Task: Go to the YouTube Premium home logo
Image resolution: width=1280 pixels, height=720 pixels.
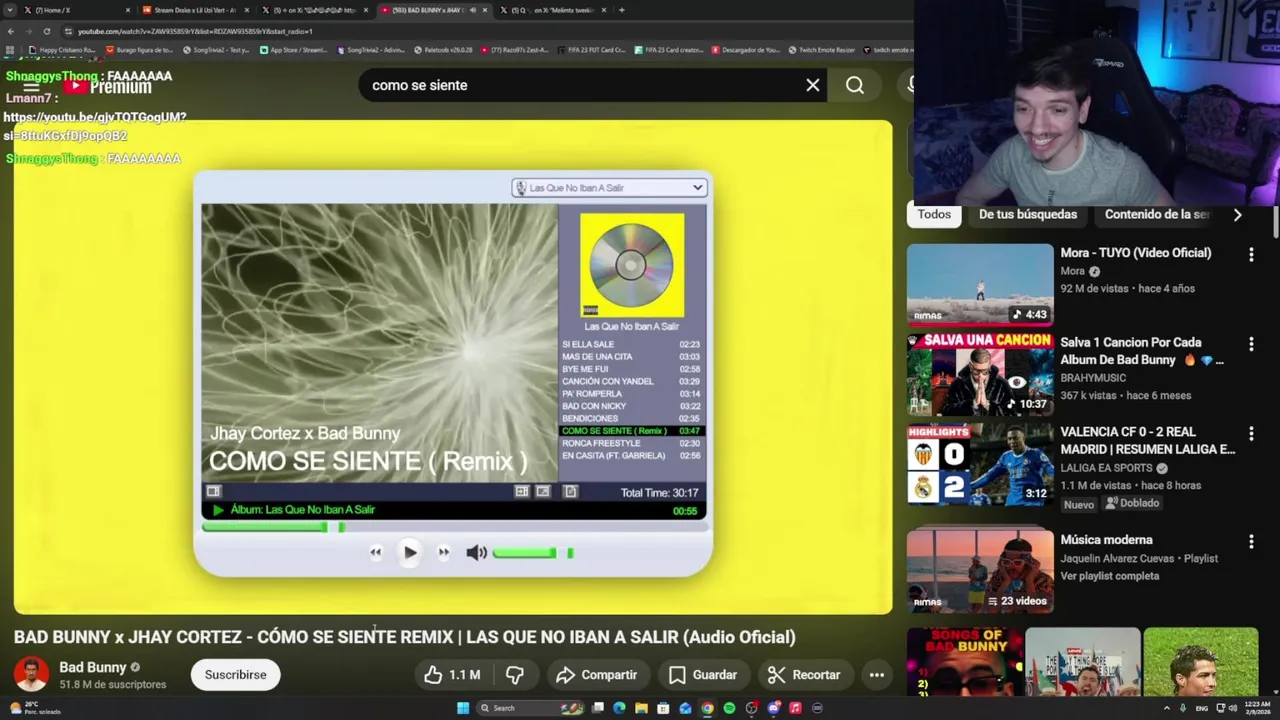Action: [x=108, y=86]
